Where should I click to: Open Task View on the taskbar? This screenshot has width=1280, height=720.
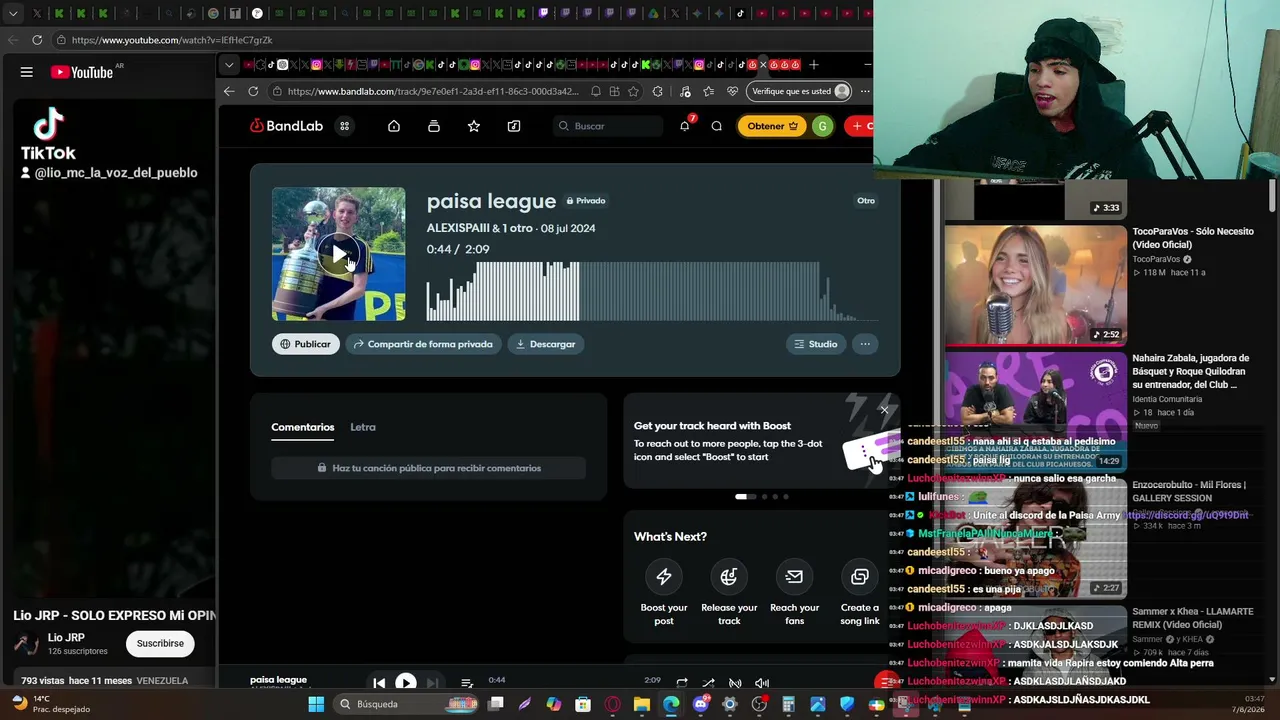[x=496, y=704]
